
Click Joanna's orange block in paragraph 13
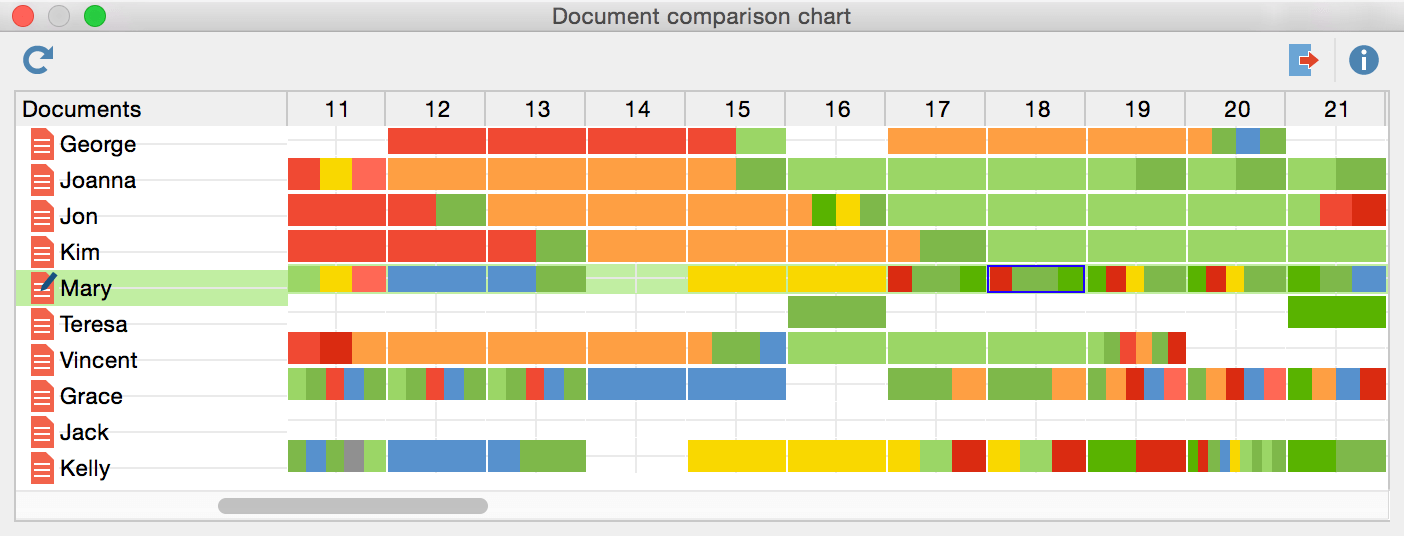(x=537, y=174)
